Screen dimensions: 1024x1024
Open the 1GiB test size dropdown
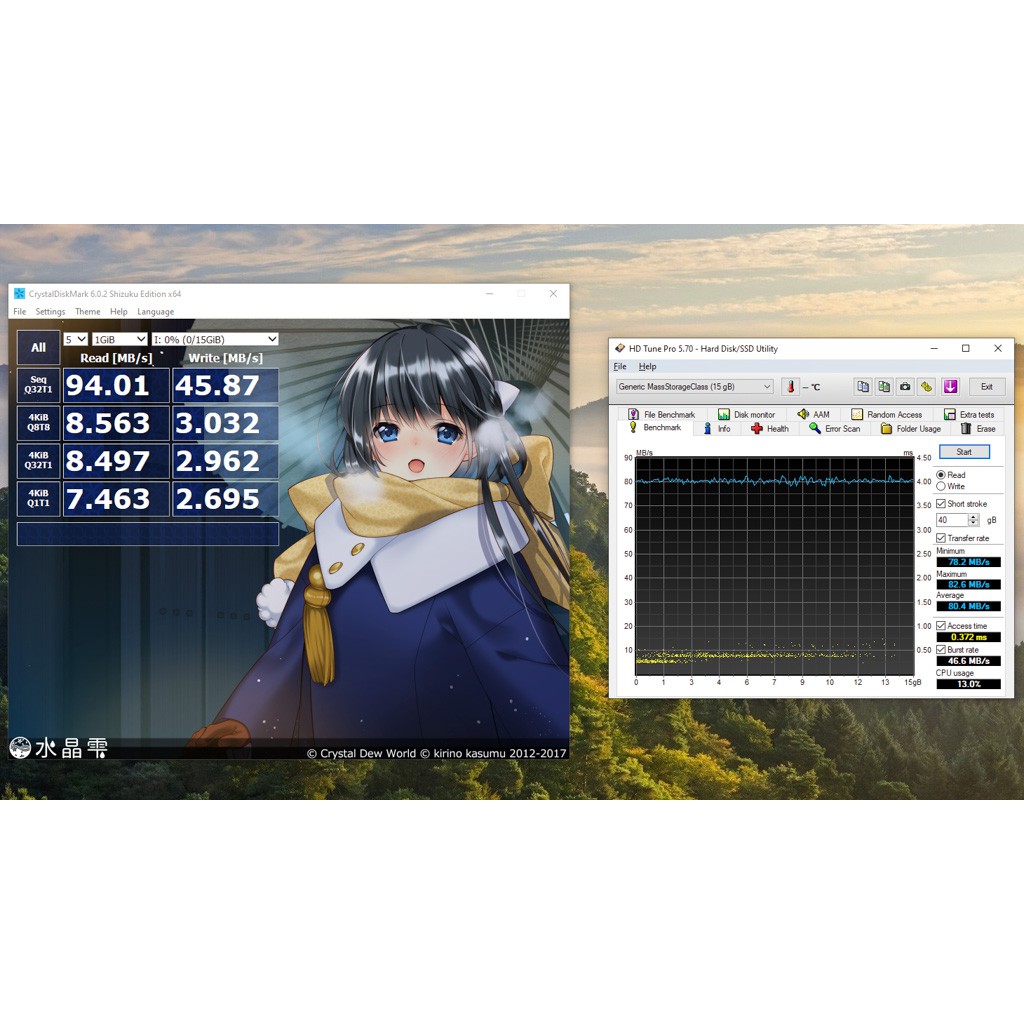coord(119,339)
